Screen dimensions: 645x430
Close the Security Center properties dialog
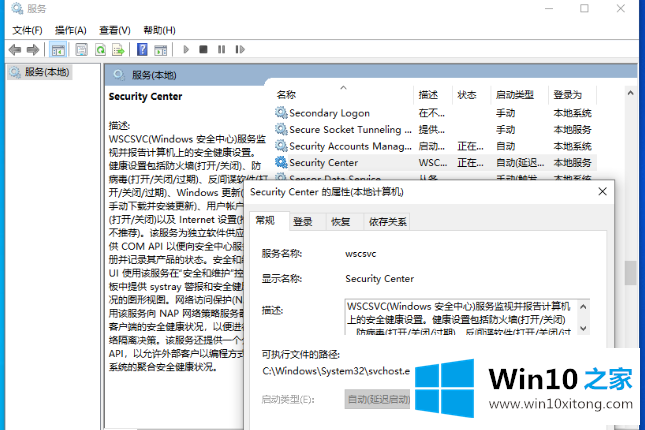point(602,191)
